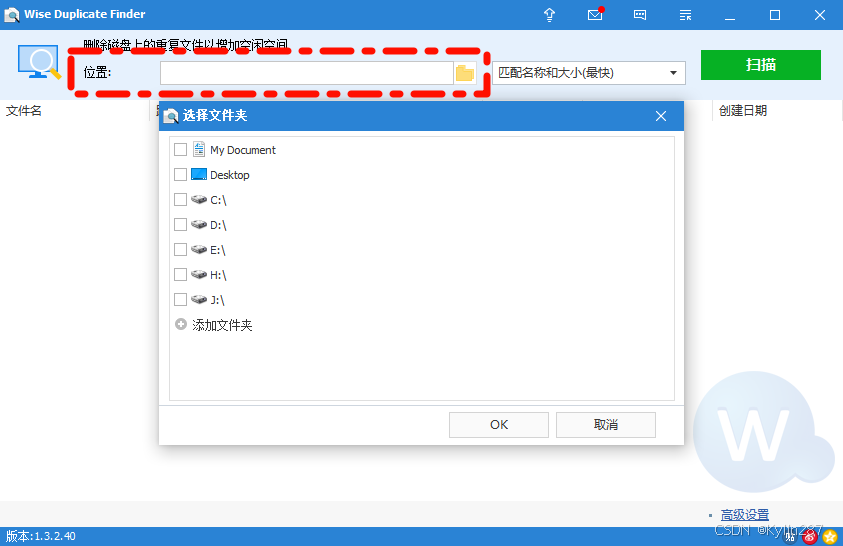Check the J:\ drive checkbox
This screenshot has width=843, height=546.
(181, 299)
